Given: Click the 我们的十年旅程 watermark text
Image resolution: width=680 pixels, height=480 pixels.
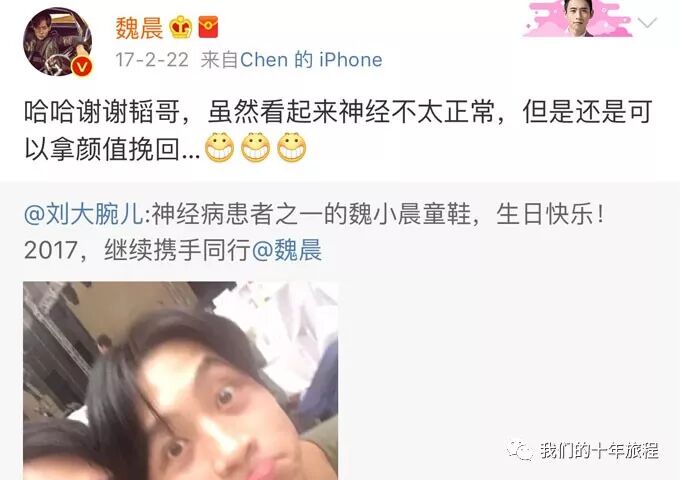Looking at the screenshot, I should click(599, 451).
